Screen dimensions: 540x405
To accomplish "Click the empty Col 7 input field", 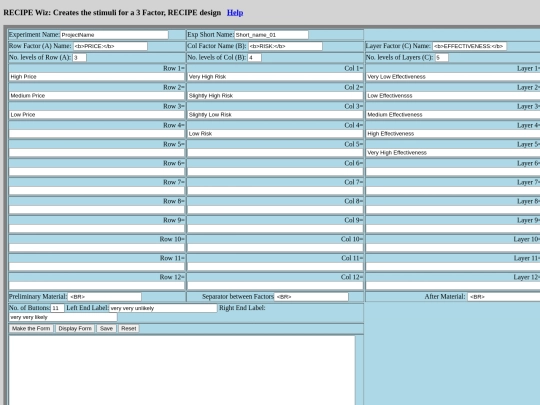I will click(275, 190).
